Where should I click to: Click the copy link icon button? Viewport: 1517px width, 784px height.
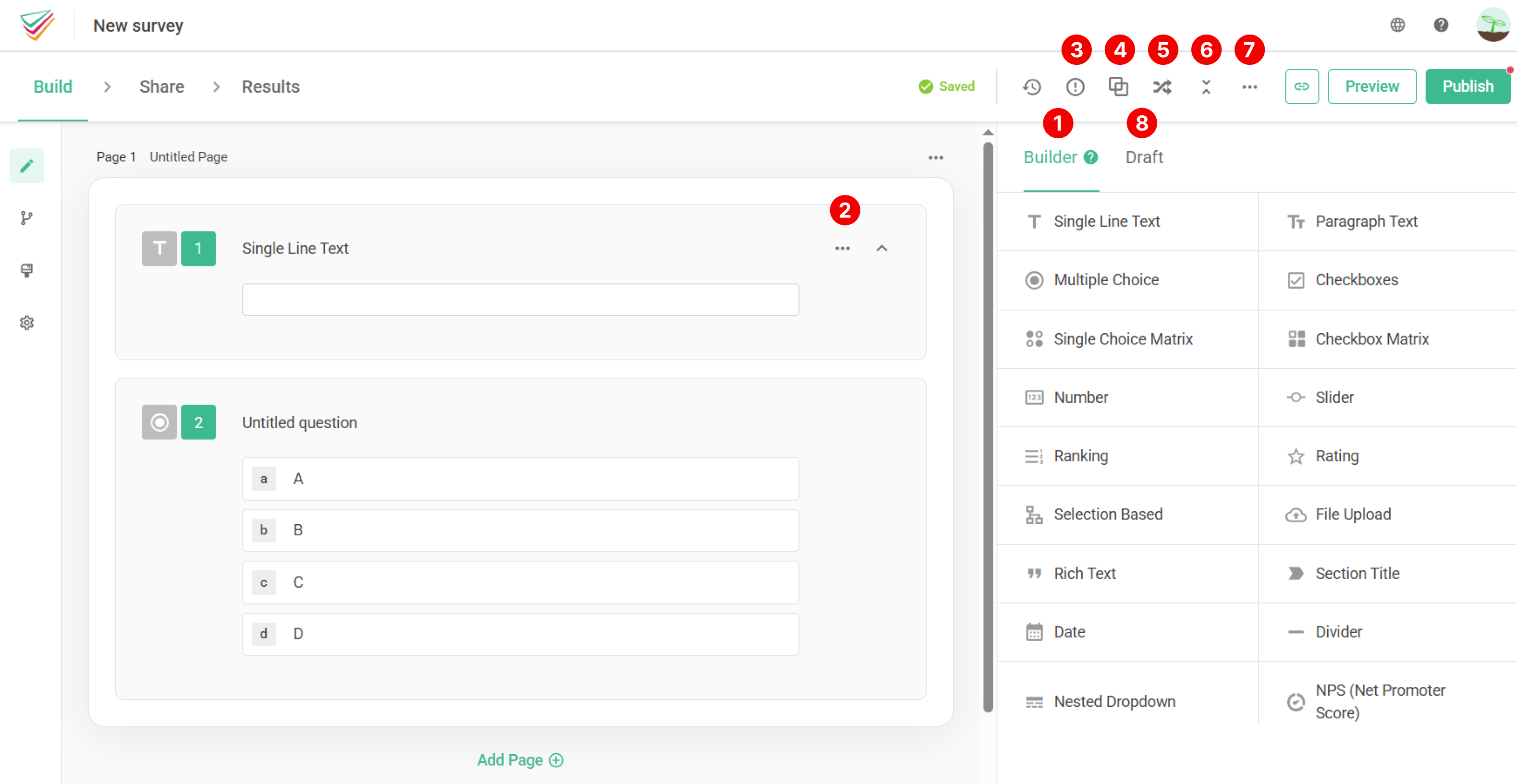coord(1301,87)
